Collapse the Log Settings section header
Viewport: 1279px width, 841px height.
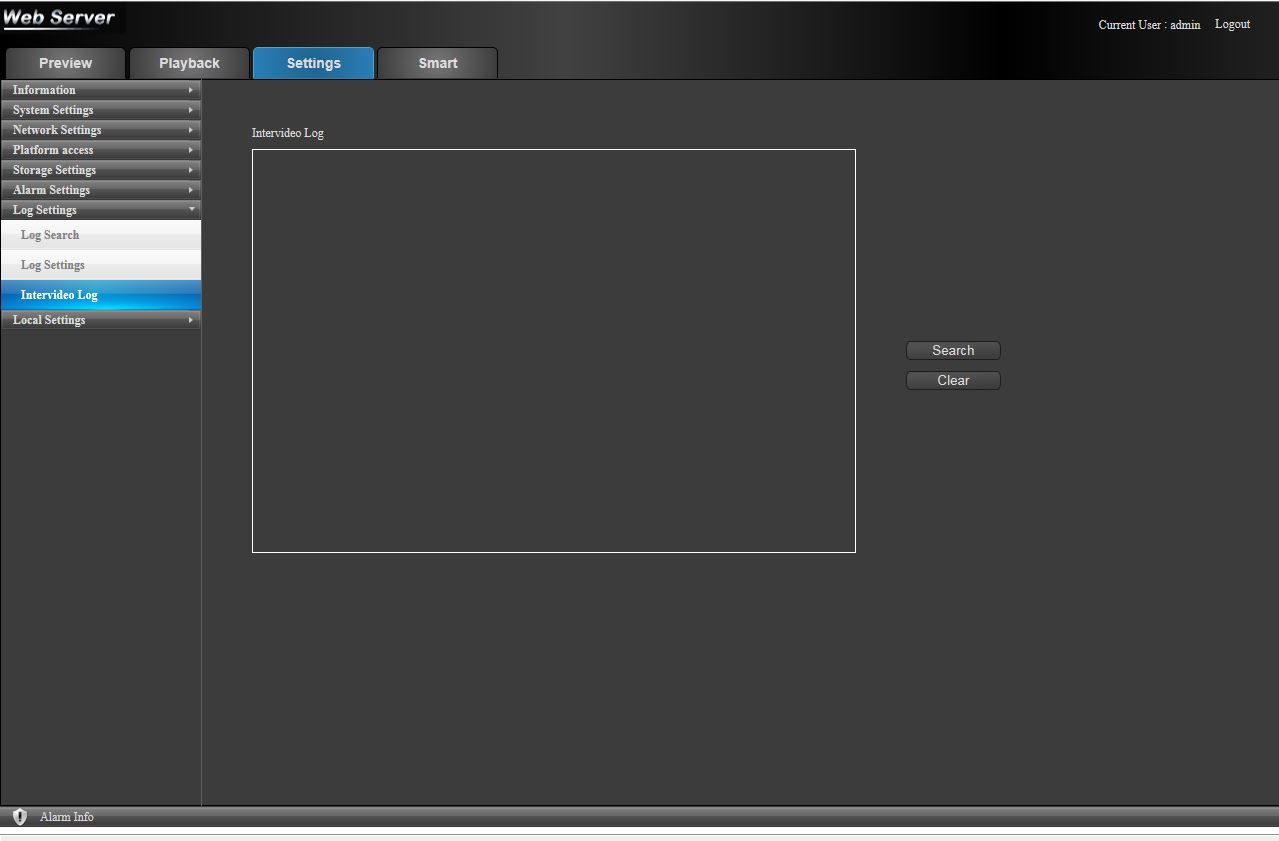pyautogui.click(x=100, y=210)
